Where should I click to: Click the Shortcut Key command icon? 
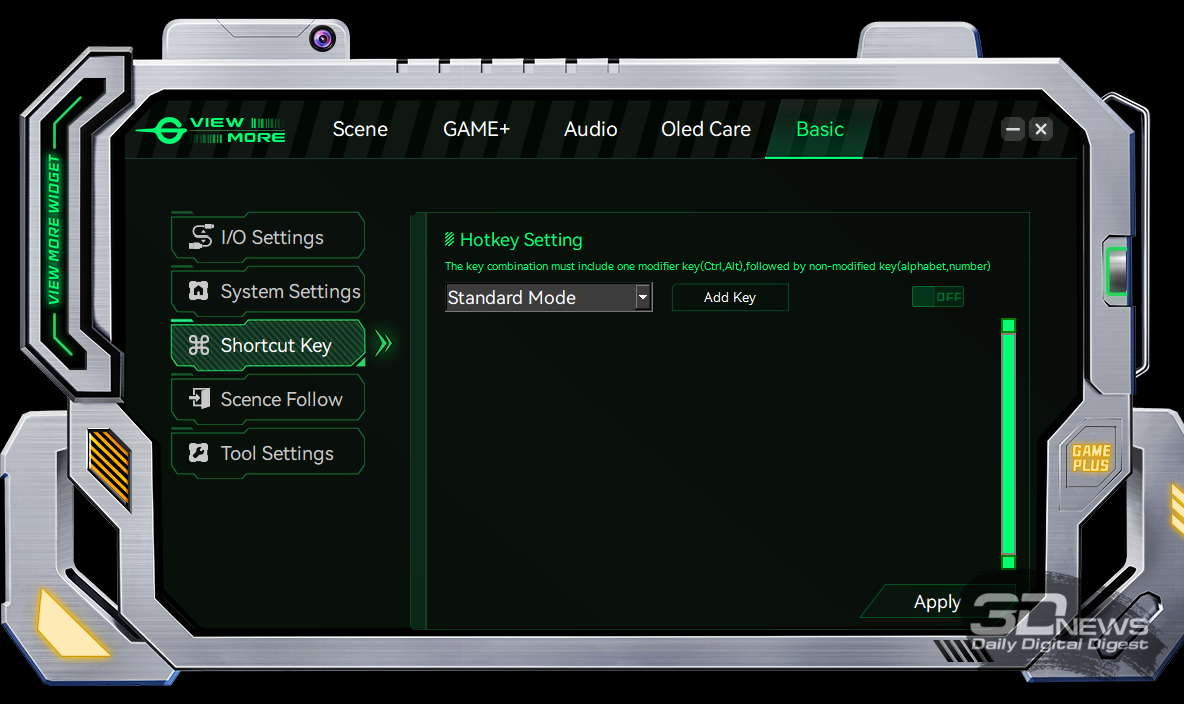coord(199,345)
